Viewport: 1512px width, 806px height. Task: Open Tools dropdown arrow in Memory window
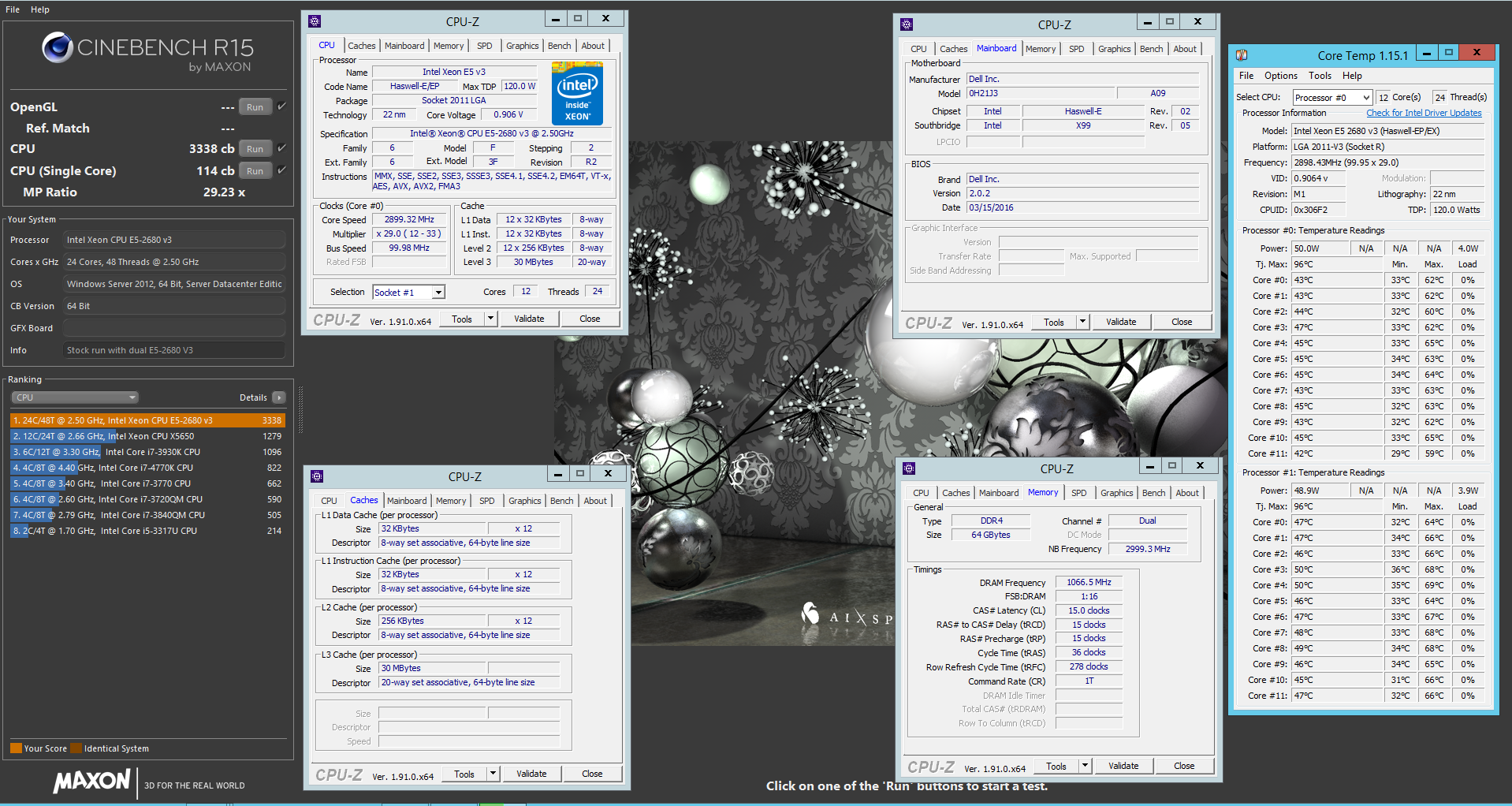(x=1085, y=766)
